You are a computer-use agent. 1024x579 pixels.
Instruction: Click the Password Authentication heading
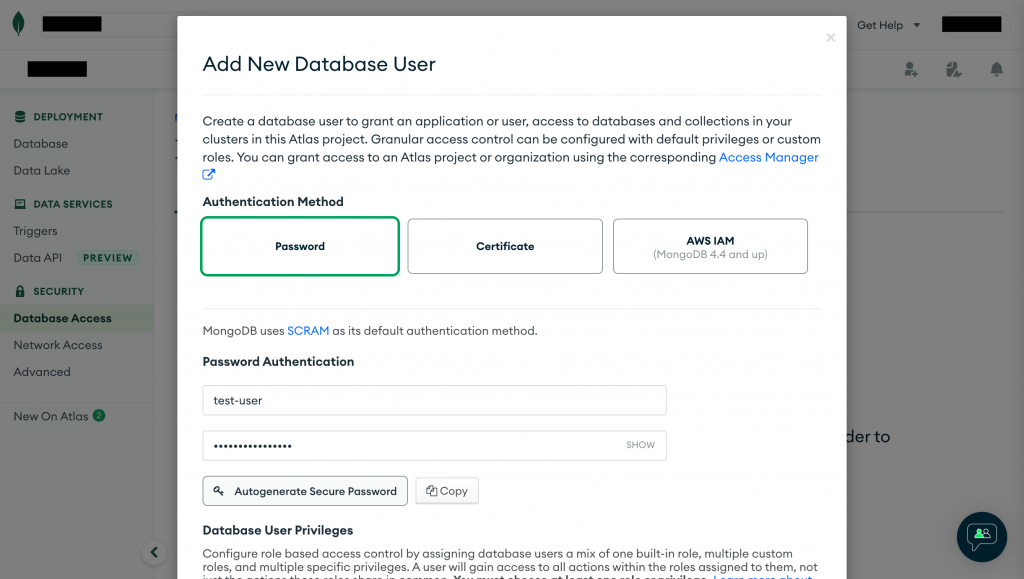(x=278, y=362)
